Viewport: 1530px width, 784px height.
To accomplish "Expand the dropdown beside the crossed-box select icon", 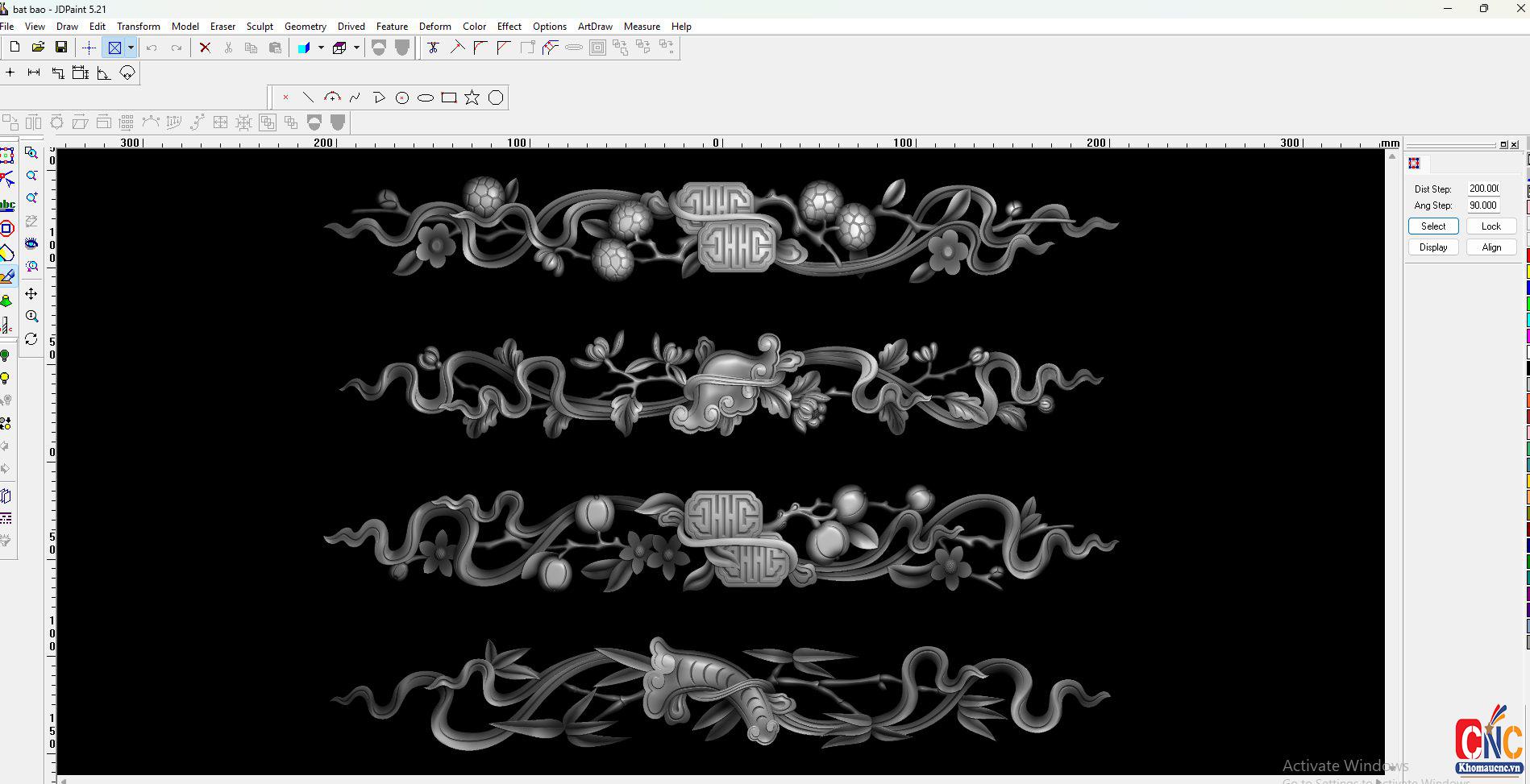I will click(131, 48).
